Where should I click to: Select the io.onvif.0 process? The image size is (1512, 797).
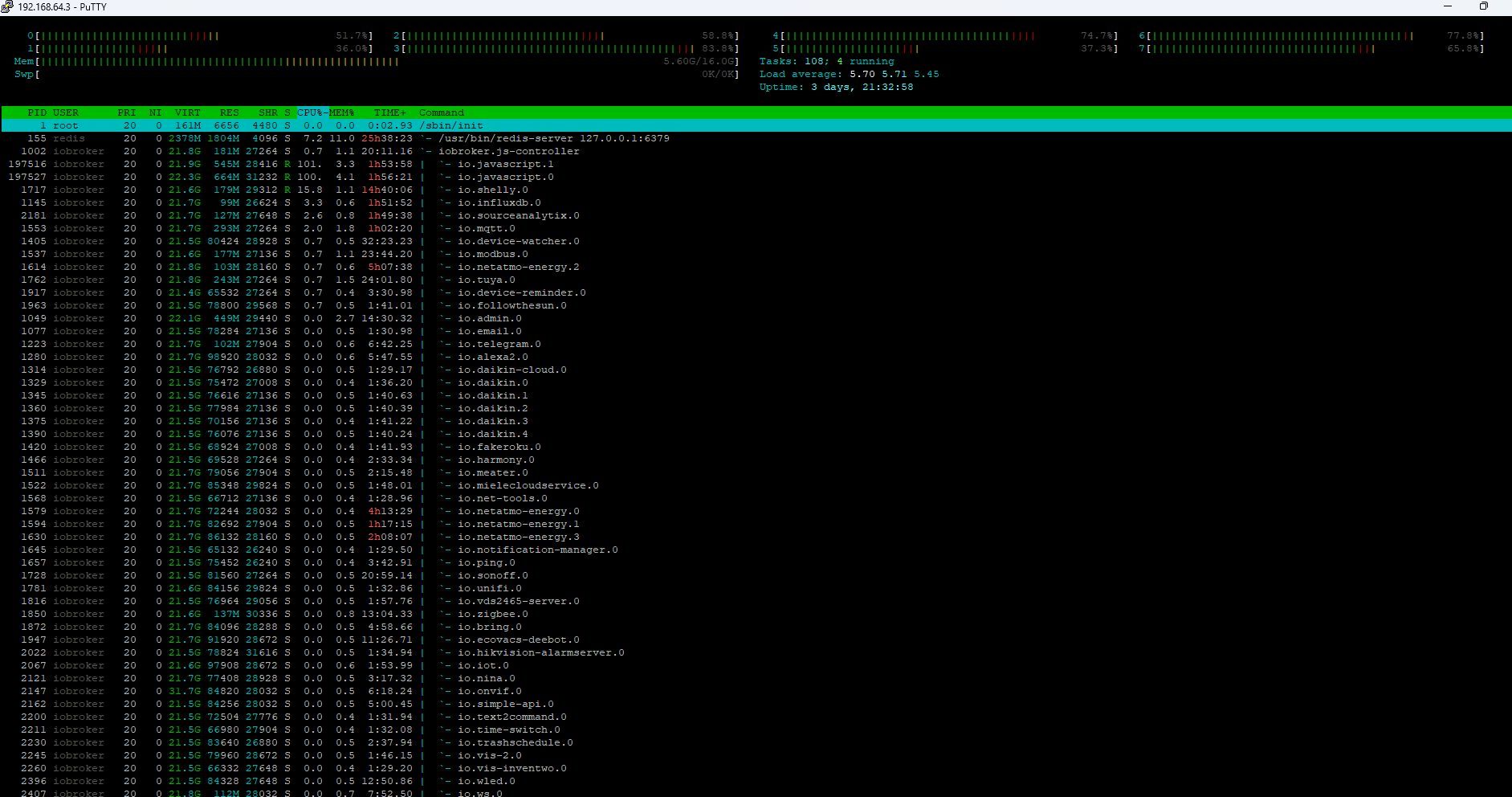(756, 691)
